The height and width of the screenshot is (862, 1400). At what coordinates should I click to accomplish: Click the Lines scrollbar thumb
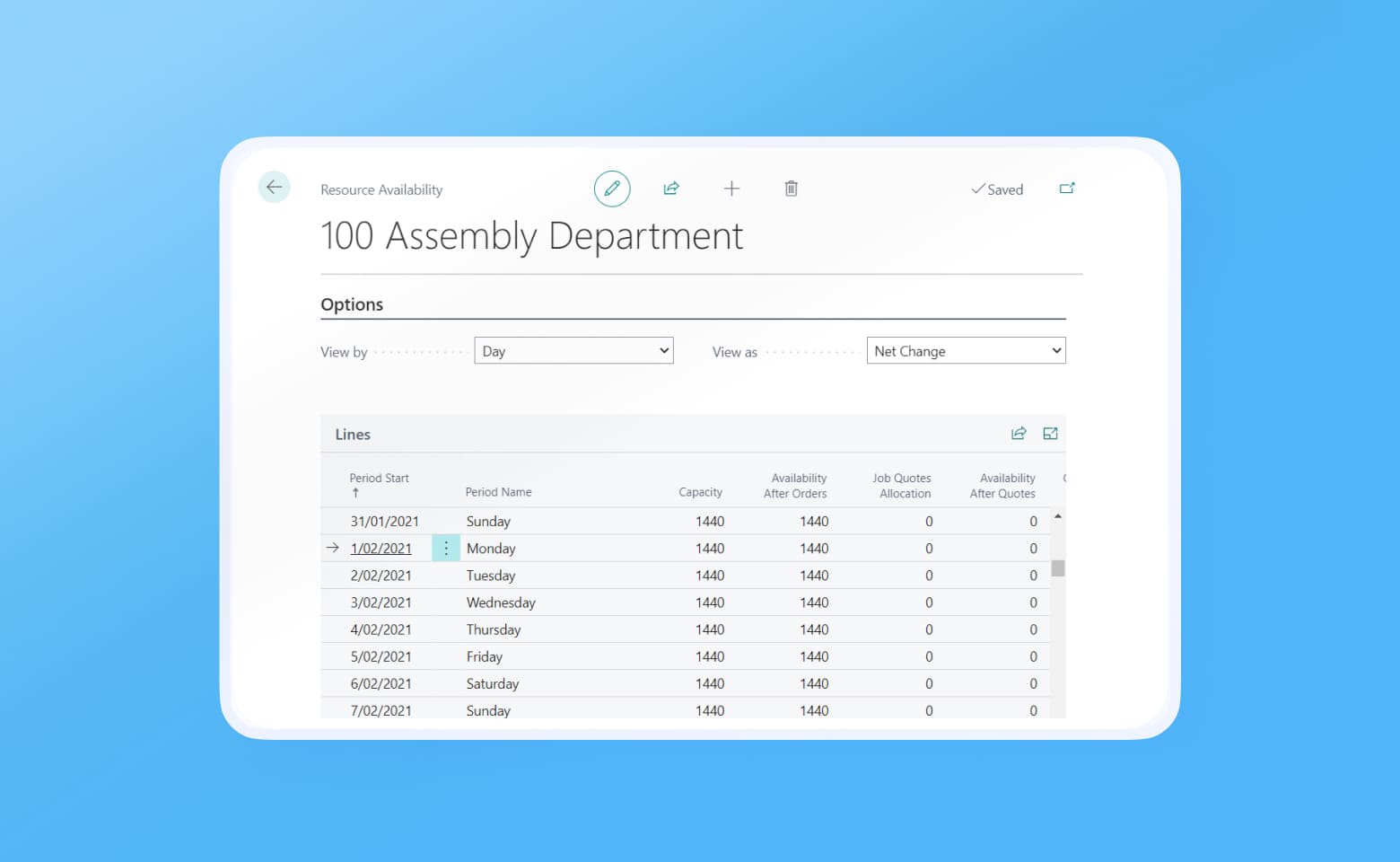(1058, 568)
